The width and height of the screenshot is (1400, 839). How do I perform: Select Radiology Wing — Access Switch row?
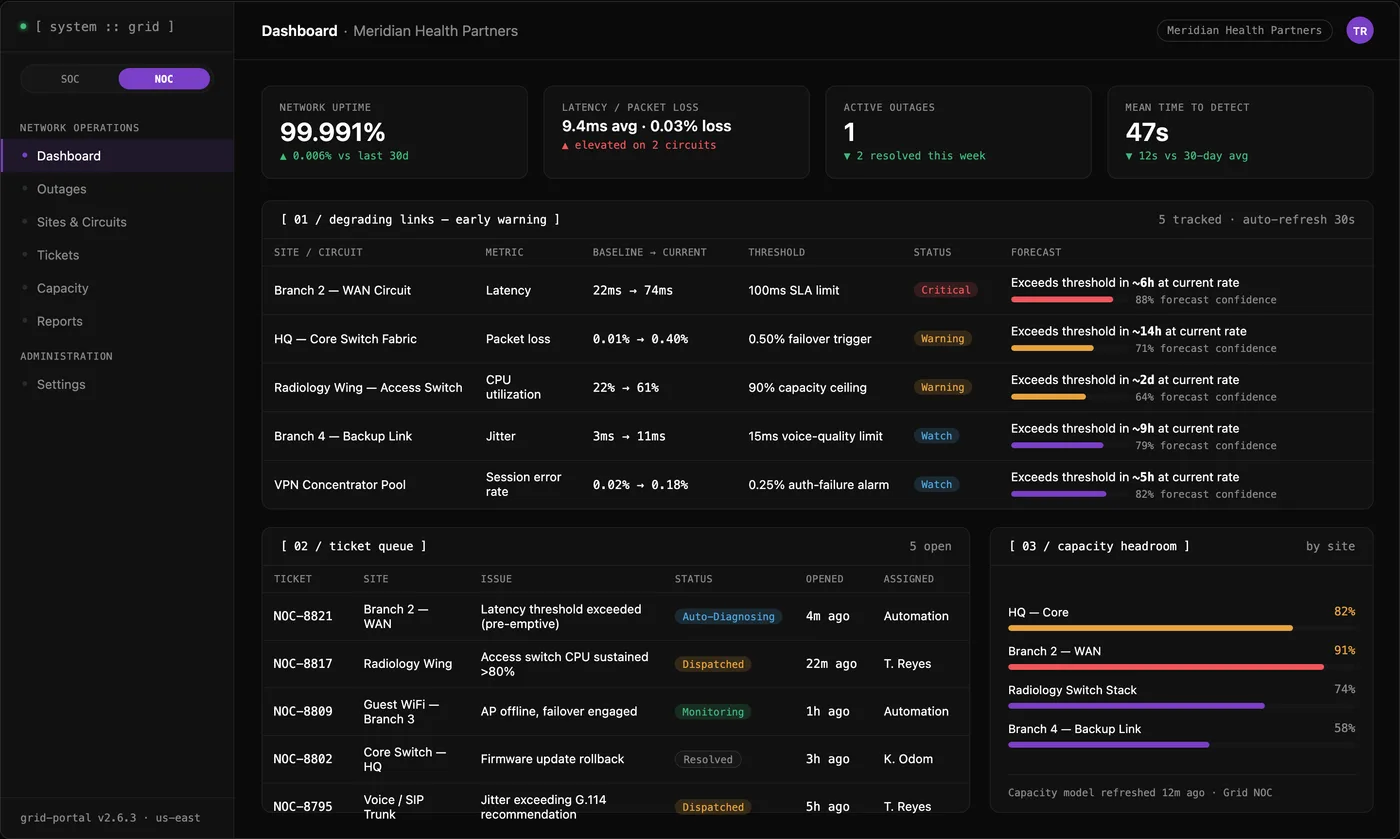(817, 387)
